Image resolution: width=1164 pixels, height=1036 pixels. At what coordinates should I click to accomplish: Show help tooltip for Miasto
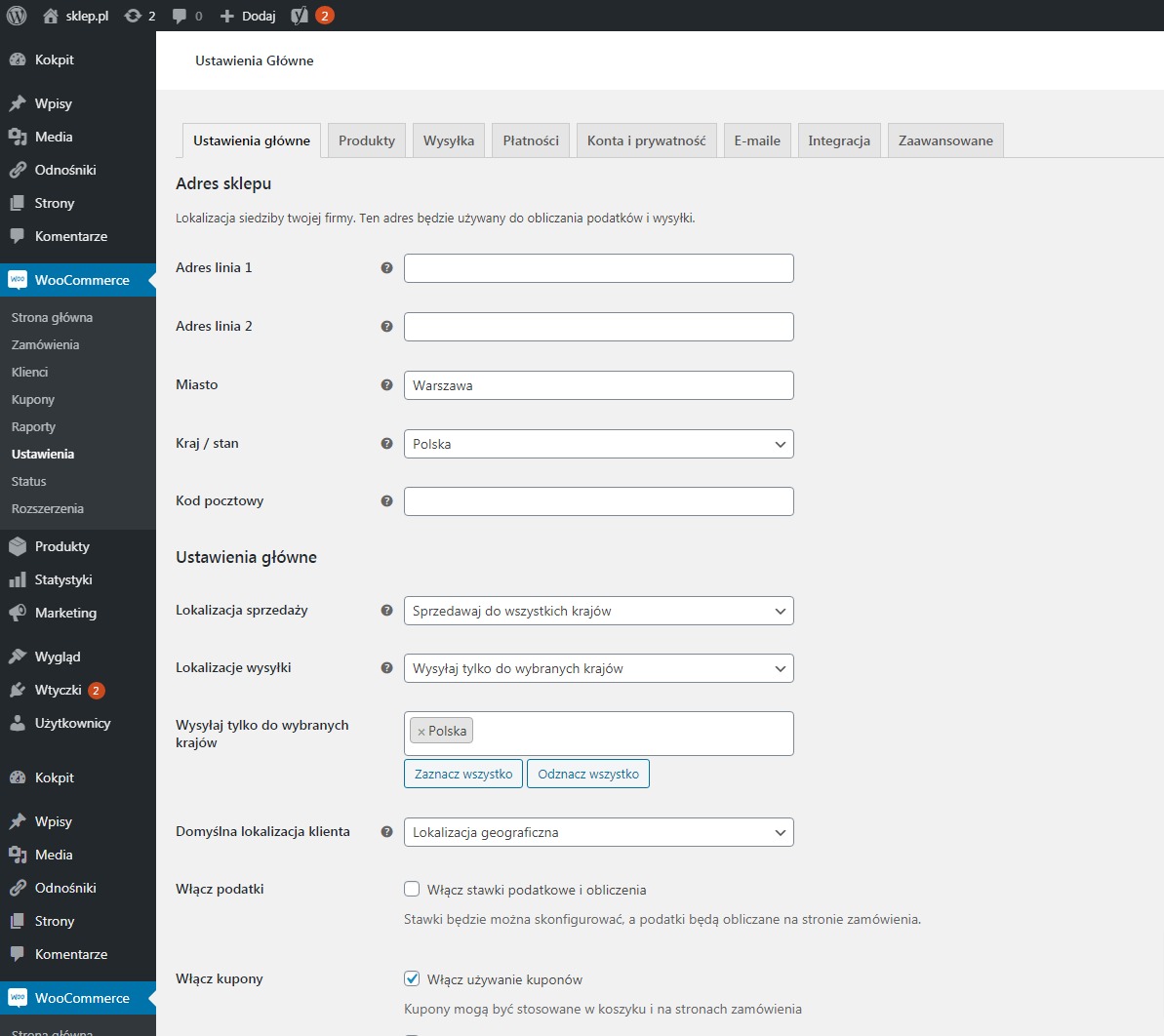(386, 385)
